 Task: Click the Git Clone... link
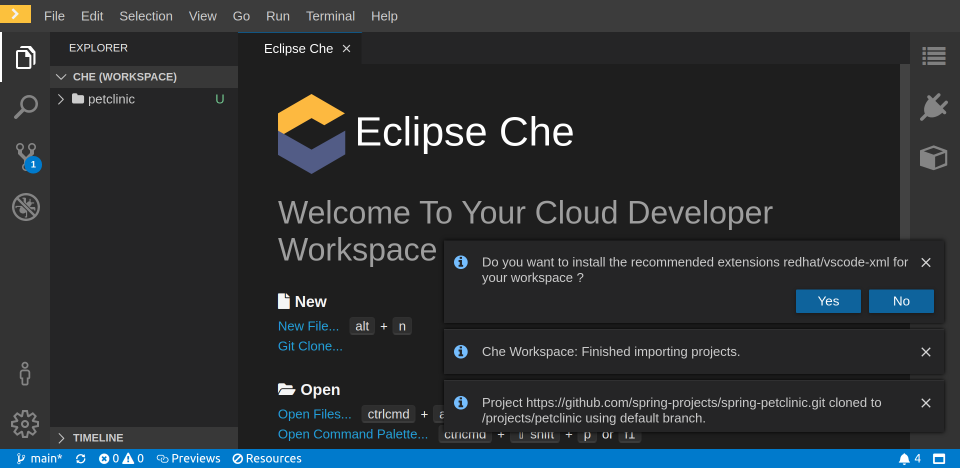pyautogui.click(x=310, y=346)
